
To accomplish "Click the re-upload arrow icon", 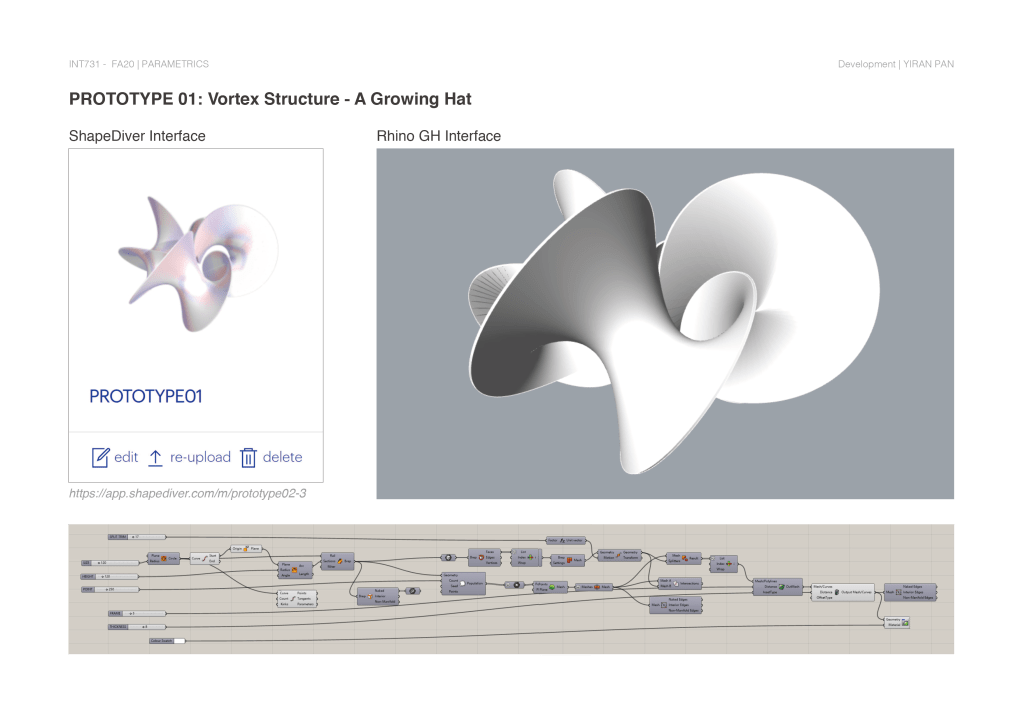I will (x=155, y=458).
